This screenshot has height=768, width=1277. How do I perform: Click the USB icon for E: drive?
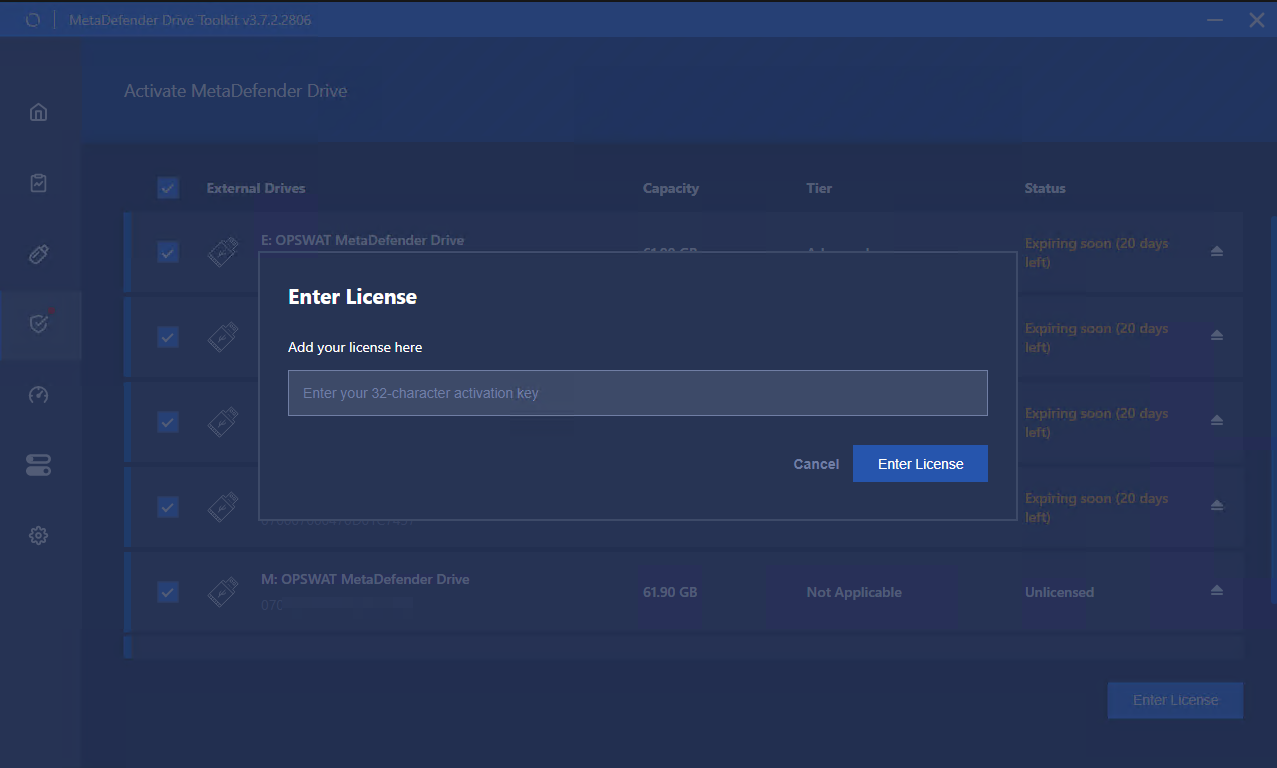coord(222,252)
